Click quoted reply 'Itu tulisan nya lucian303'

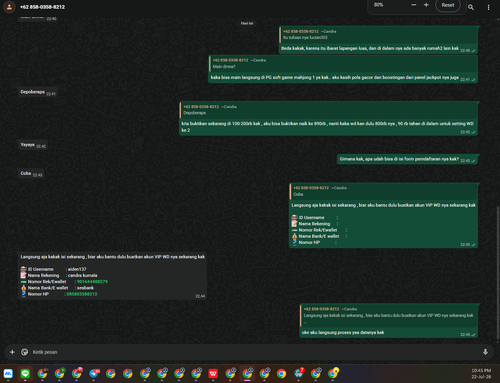coord(378,35)
